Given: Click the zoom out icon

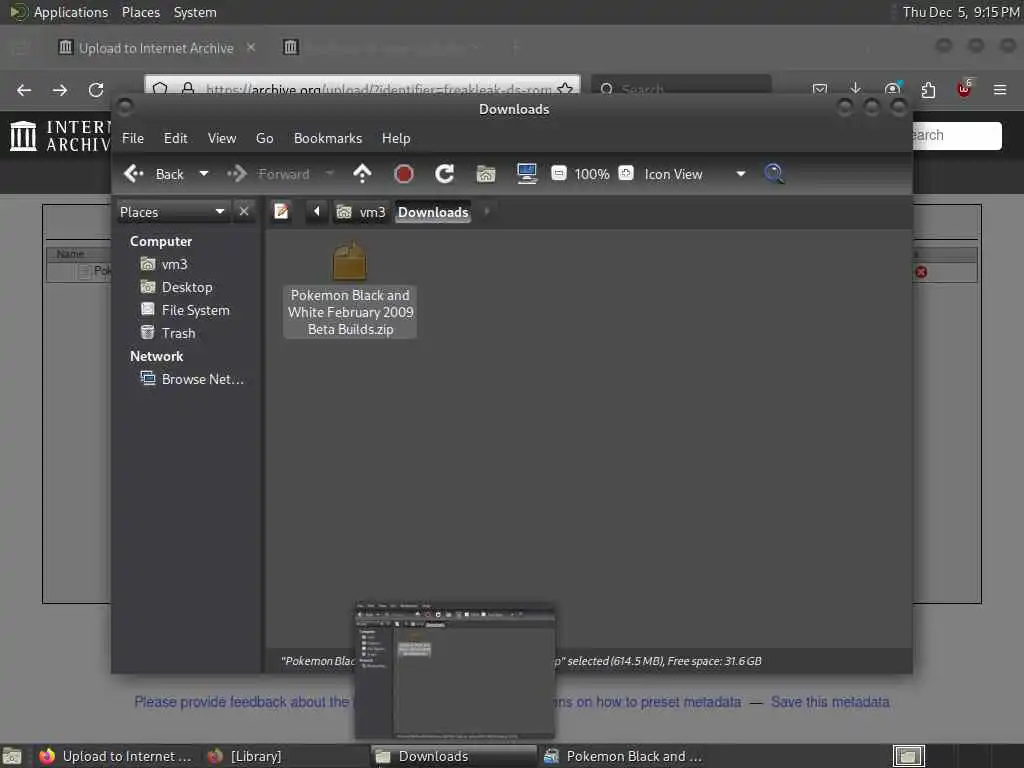Looking at the screenshot, I should coord(559,173).
